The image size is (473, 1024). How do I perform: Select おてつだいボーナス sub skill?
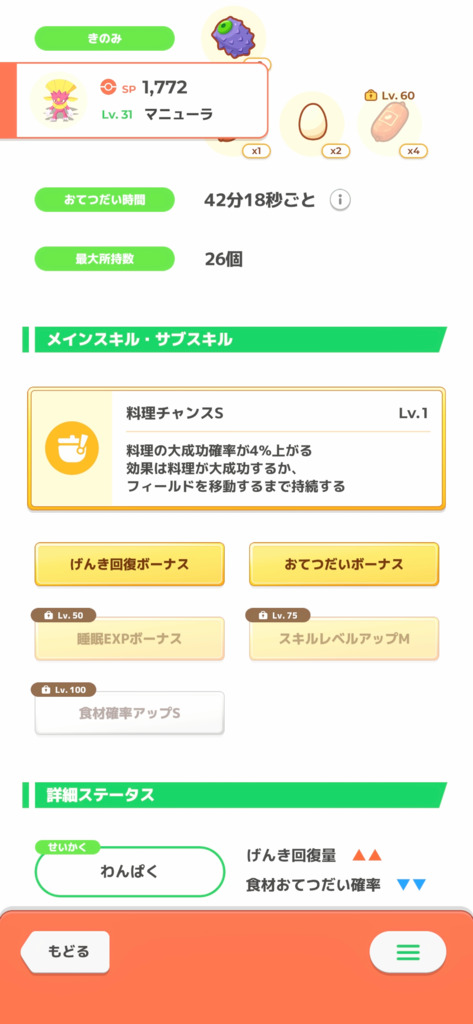(344, 564)
